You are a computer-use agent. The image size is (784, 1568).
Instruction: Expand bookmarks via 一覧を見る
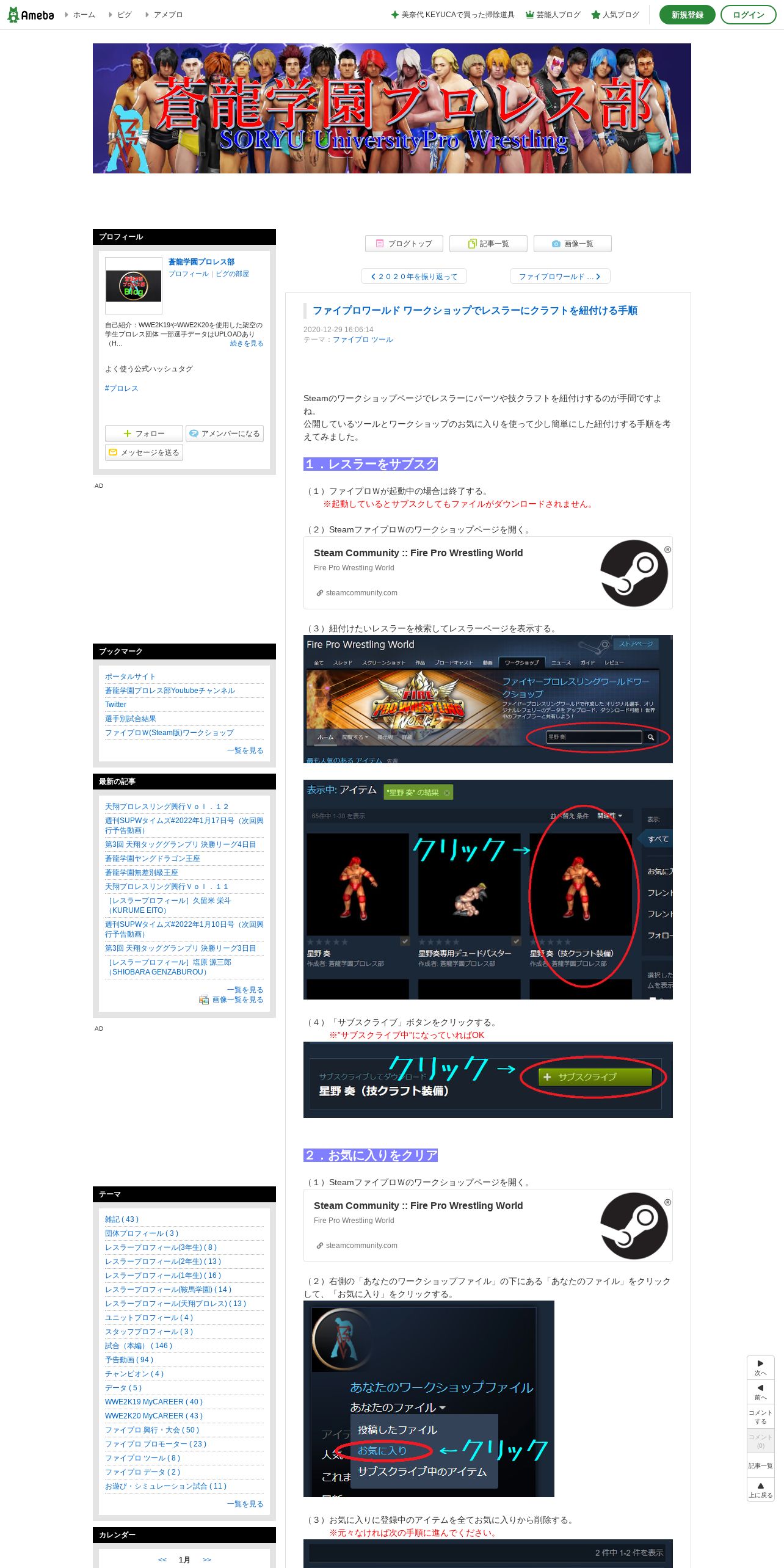[x=245, y=750]
